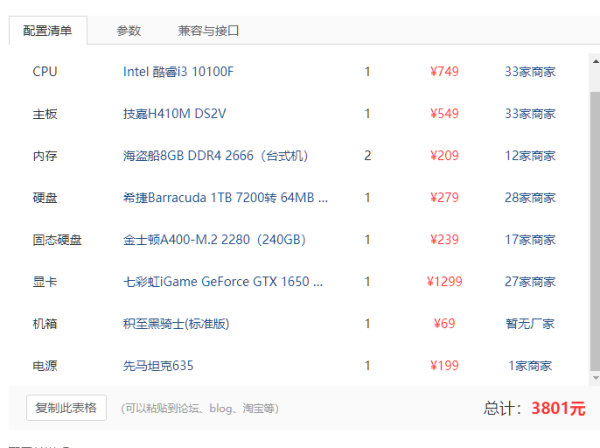Image resolution: width=600 pixels, height=448 pixels.
Task: Click the 复制此表格 button
Action: coord(66,408)
